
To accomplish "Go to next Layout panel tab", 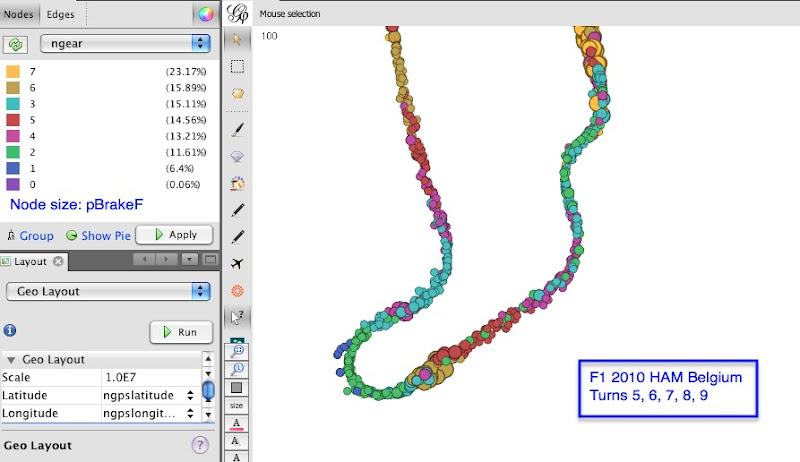I will pyautogui.click(x=166, y=260).
